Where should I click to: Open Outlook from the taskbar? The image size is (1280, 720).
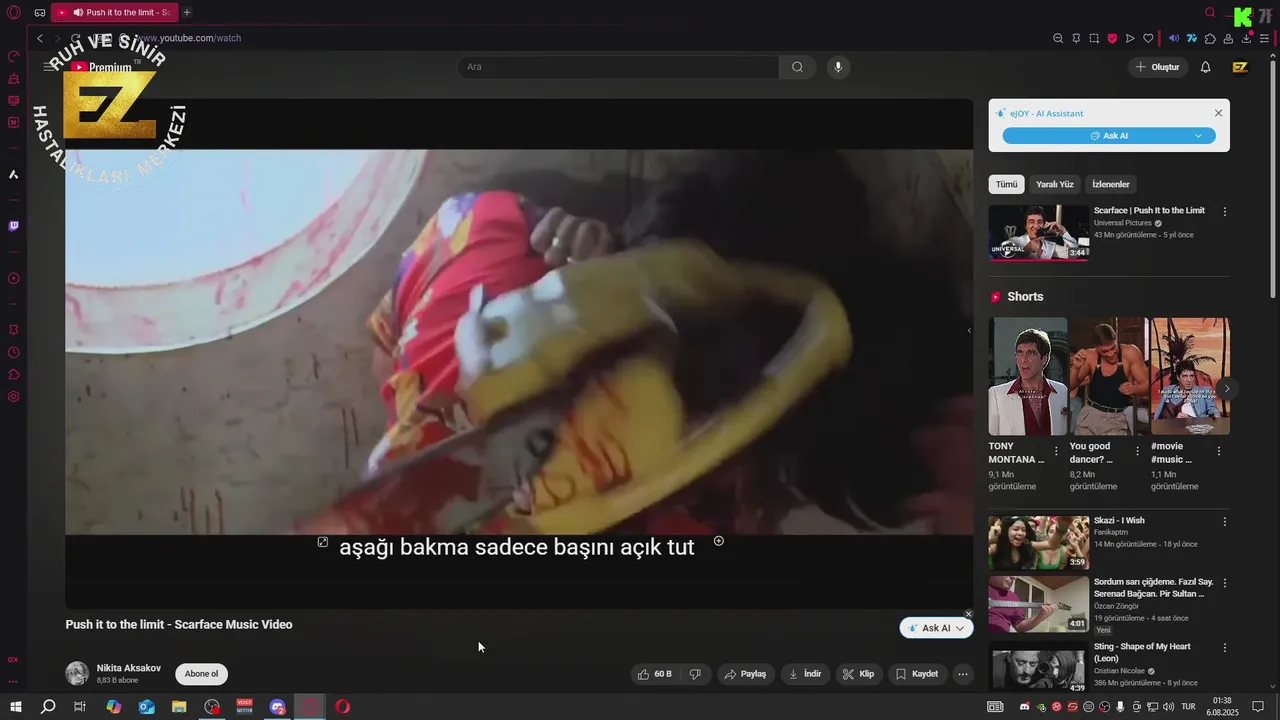coord(146,707)
